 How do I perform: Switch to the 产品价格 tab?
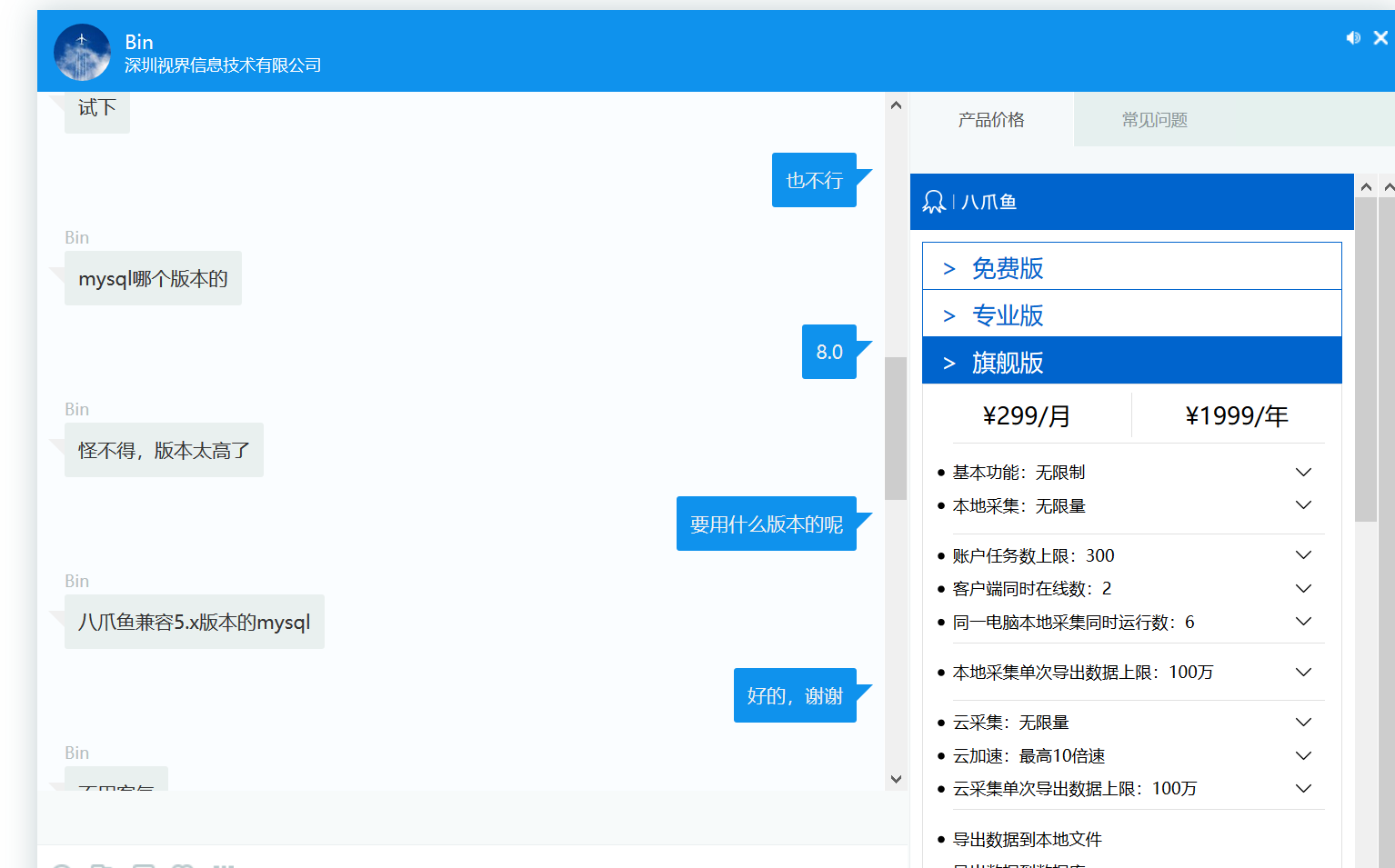[991, 119]
